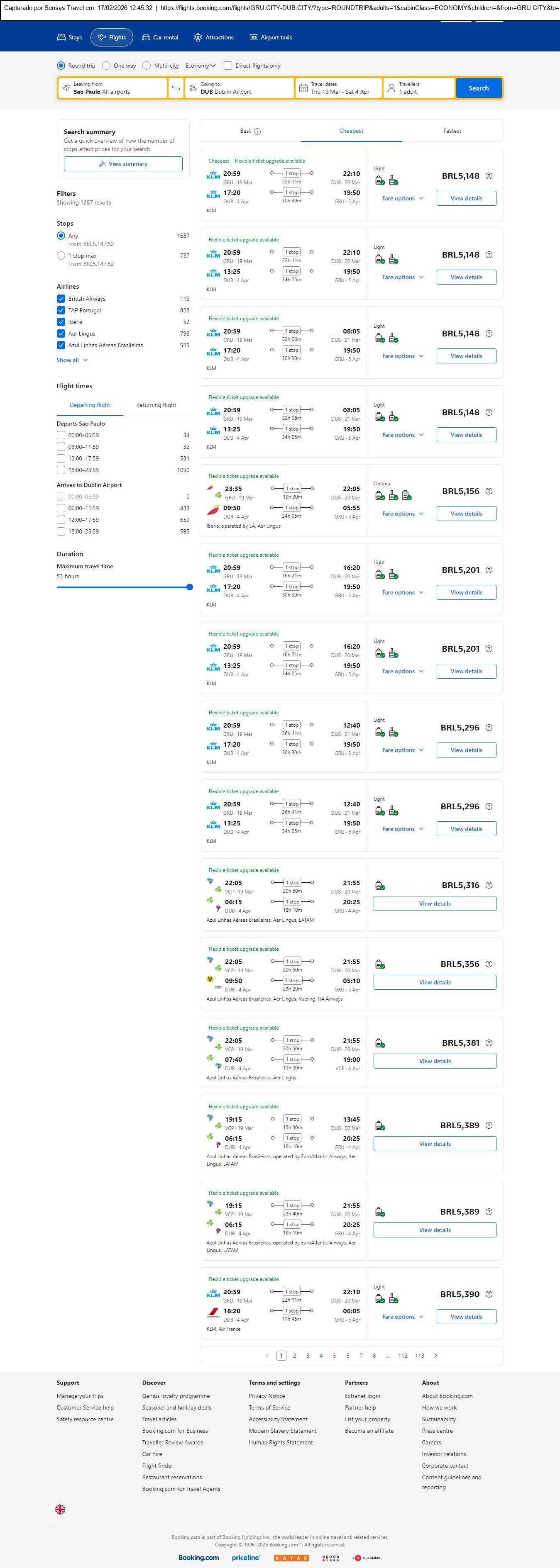Open Car rental from the top navigation
The image size is (560, 1568).
(160, 38)
